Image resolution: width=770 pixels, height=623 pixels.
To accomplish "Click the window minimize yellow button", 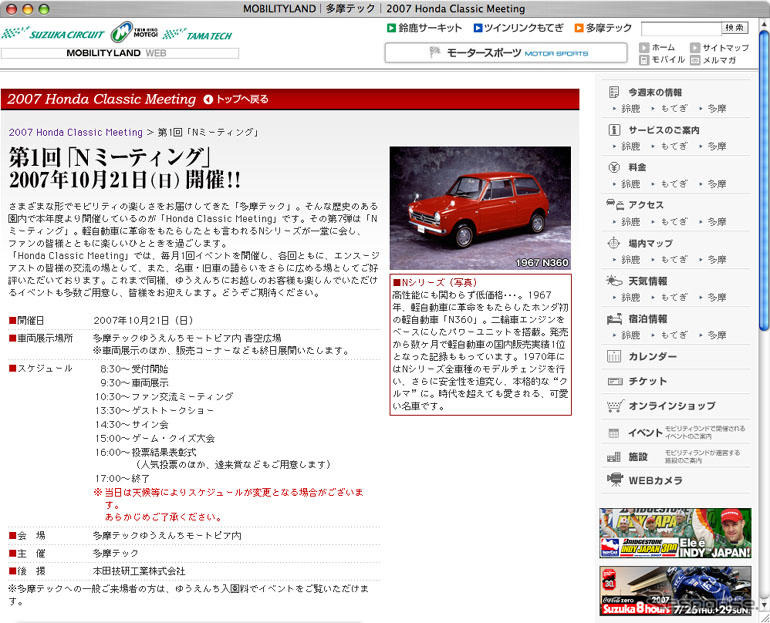I will click(x=28, y=9).
